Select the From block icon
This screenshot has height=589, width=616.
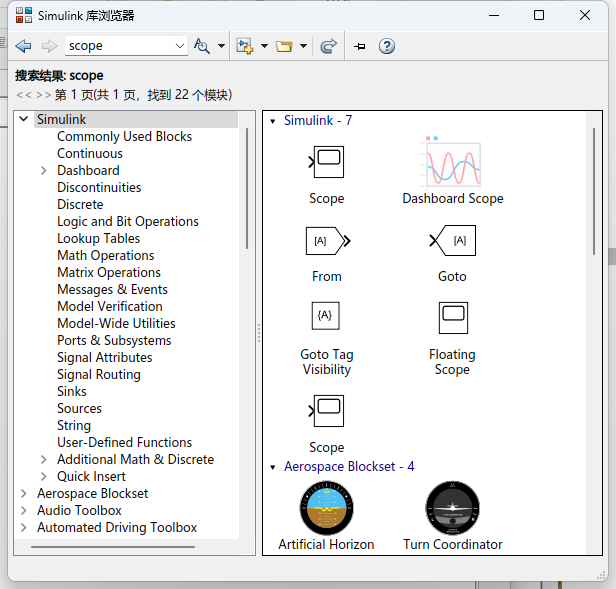(x=328, y=241)
